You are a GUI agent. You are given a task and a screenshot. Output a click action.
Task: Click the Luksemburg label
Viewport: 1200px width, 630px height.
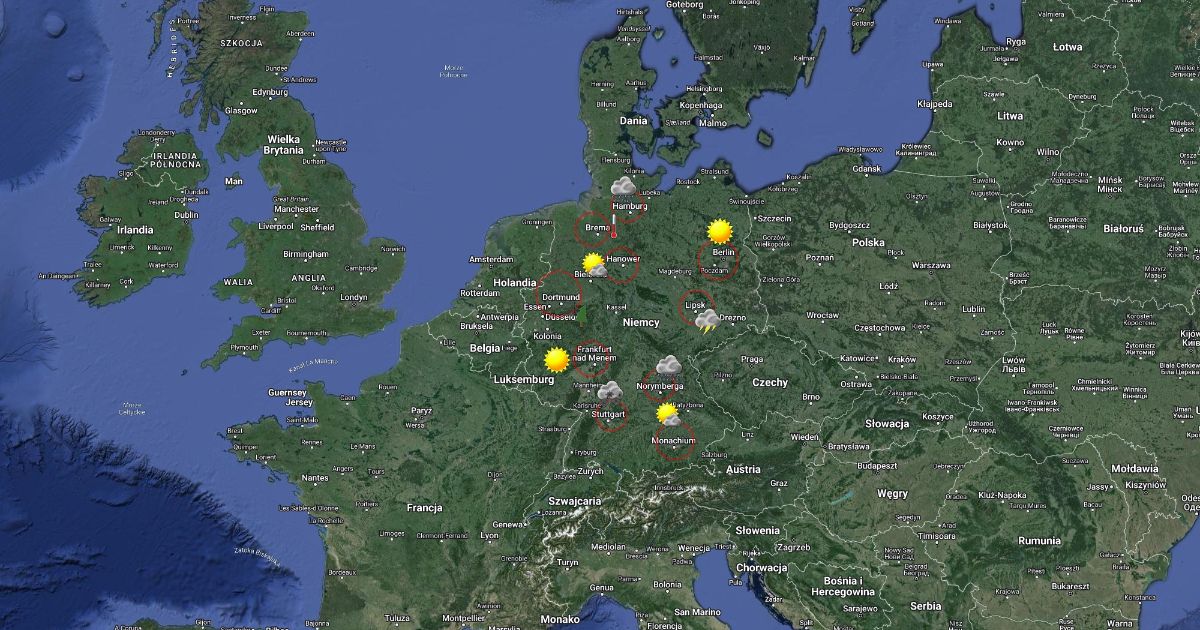coord(523,380)
